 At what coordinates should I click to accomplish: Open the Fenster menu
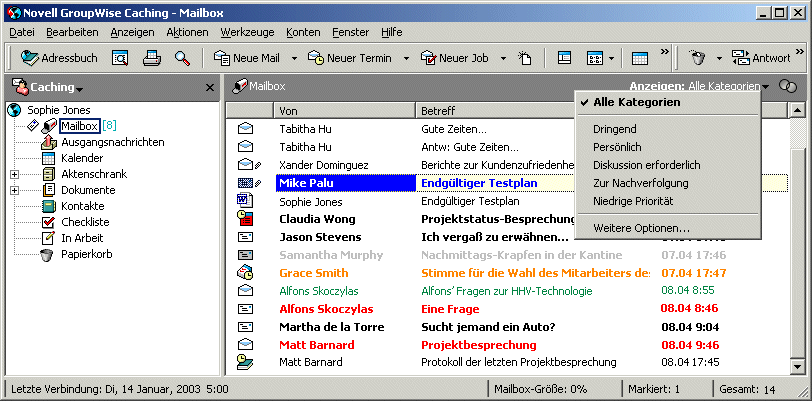click(351, 32)
